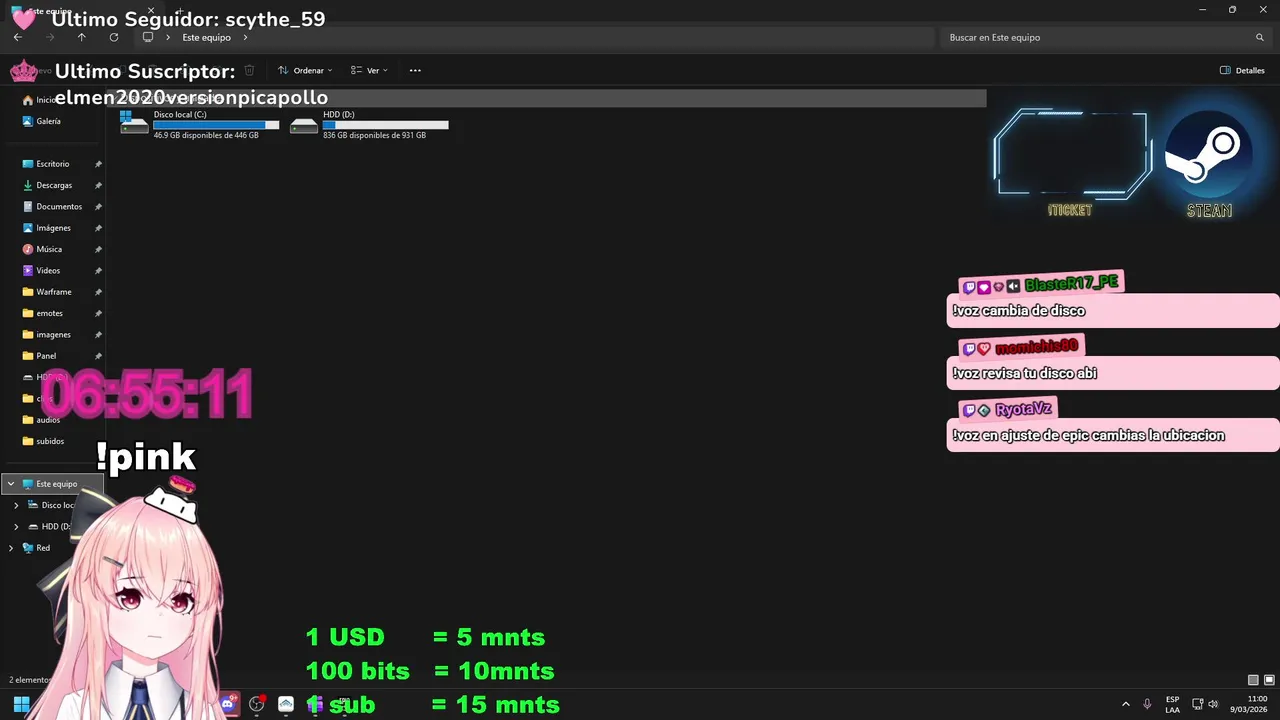
Task: Collapse the Este equipo tree node
Action: pos(11,484)
